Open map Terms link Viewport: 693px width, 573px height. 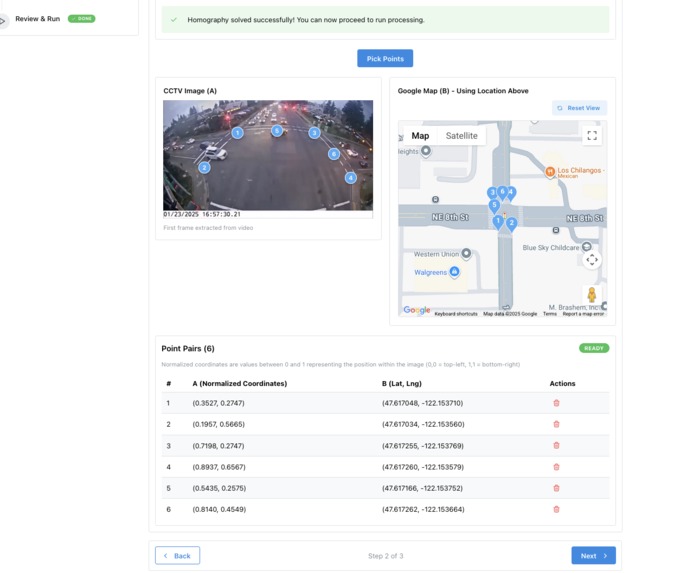coord(550,314)
